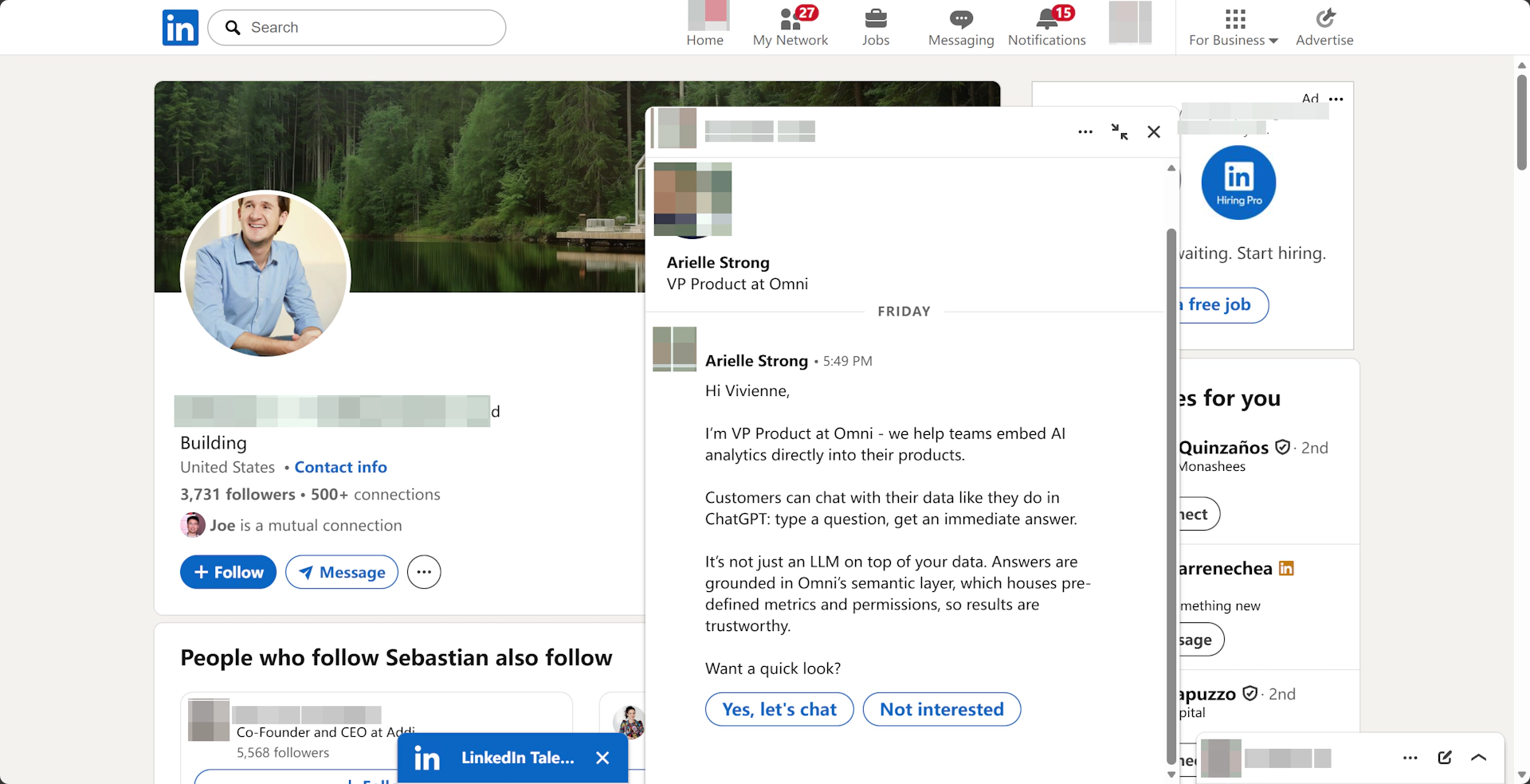
Task: Click the "500+ connections" text
Action: (x=375, y=494)
